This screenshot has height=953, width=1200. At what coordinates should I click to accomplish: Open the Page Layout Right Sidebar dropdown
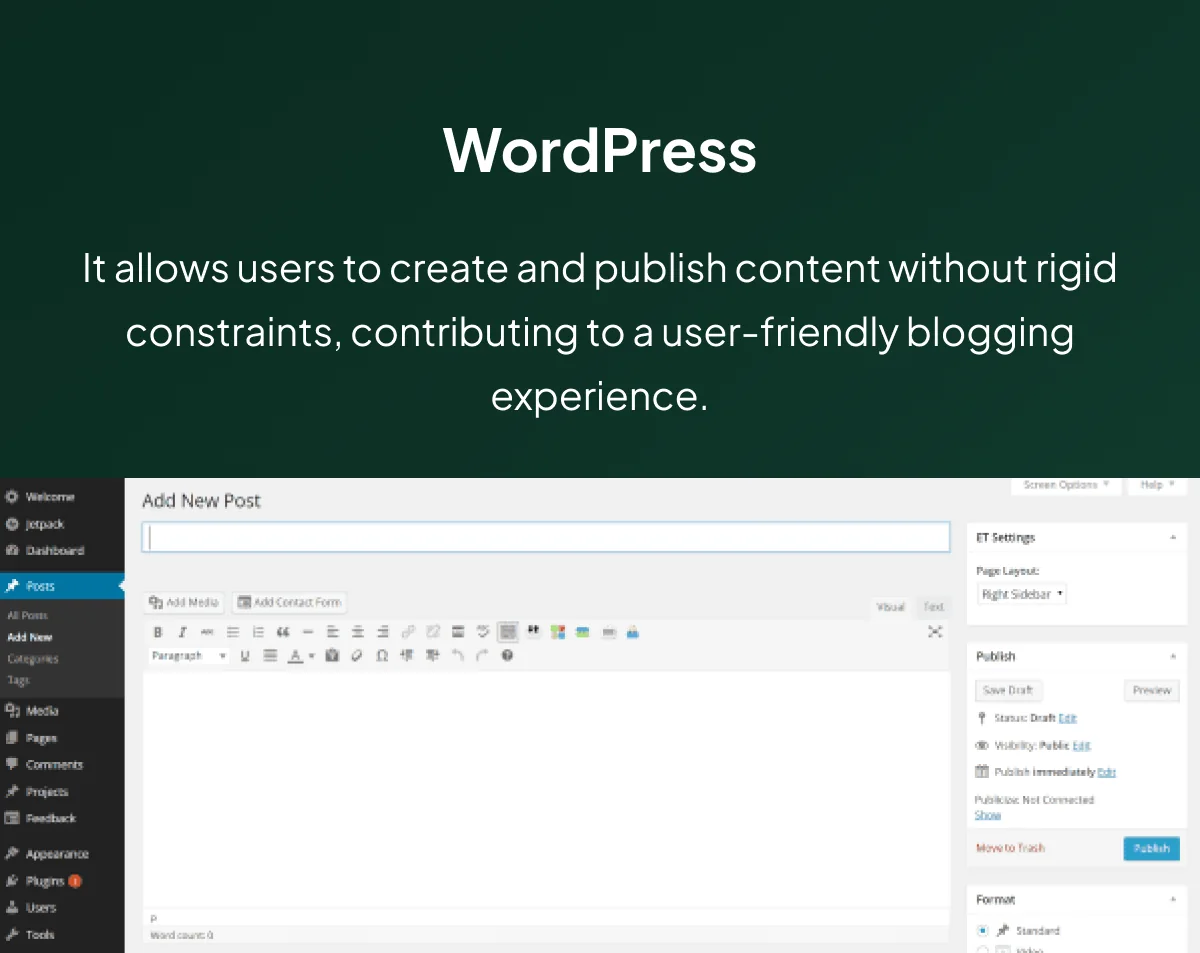1022,594
